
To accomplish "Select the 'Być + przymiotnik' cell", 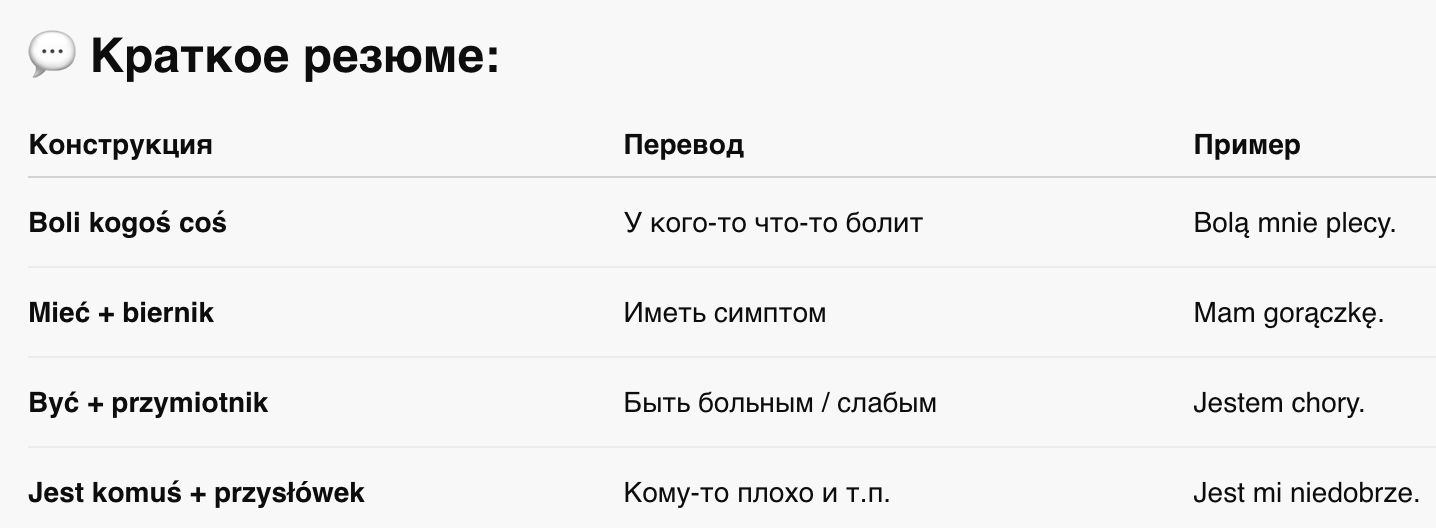I will 149,403.
